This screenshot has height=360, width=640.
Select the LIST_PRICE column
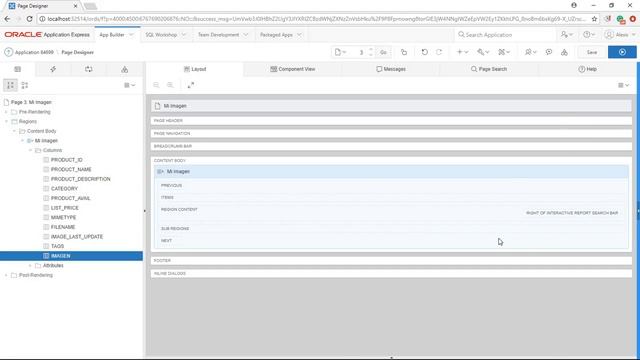[x=64, y=208]
